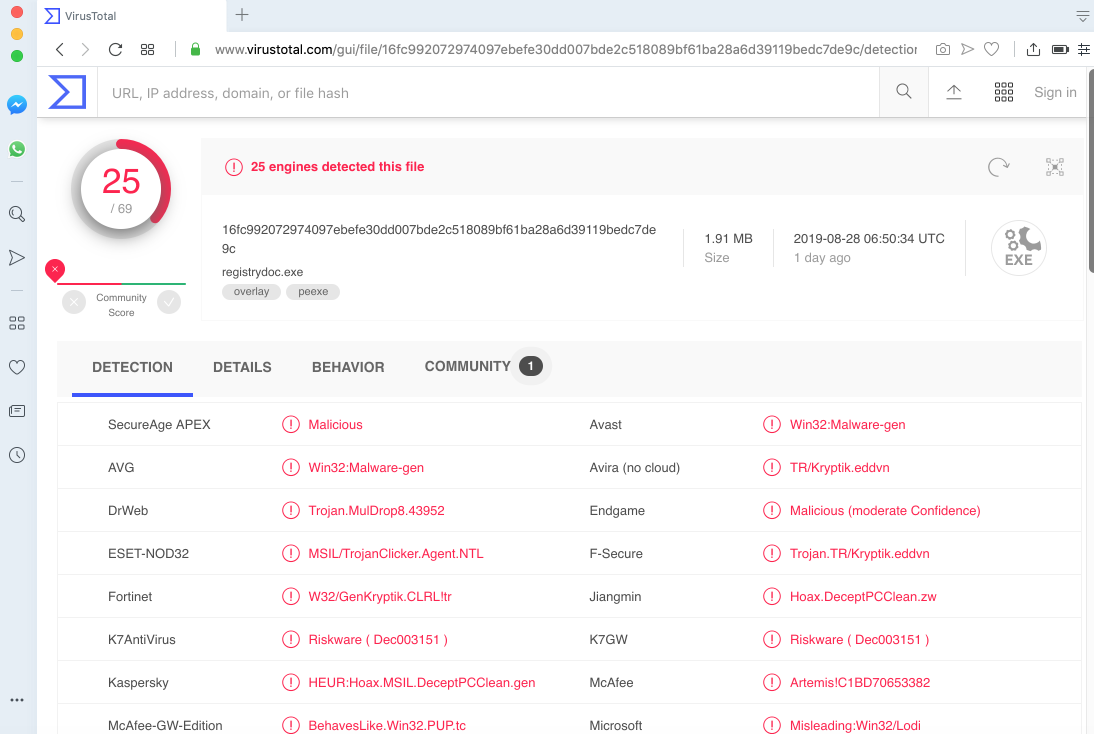Screen dimensions: 1094x734
Task: Switch to the DETAILS tab
Action: click(x=242, y=367)
